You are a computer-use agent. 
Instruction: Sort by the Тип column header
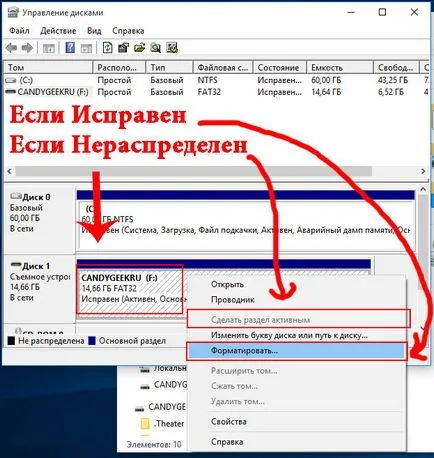[x=170, y=67]
